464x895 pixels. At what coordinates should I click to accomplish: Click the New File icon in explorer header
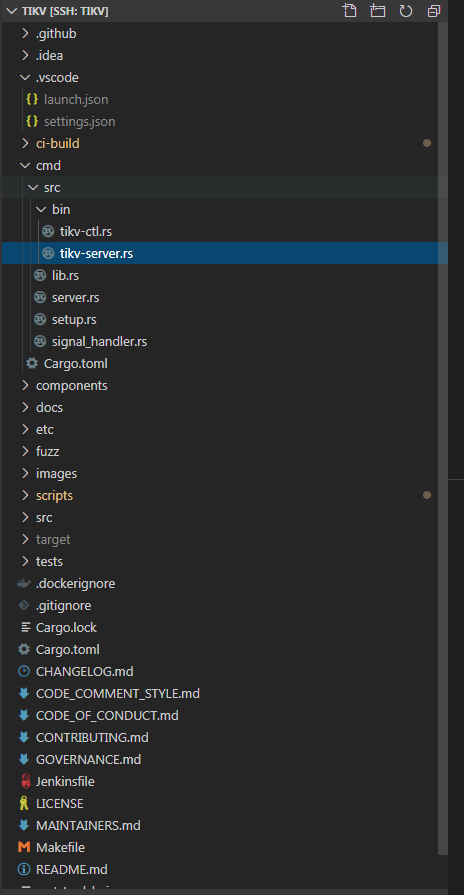click(x=349, y=11)
